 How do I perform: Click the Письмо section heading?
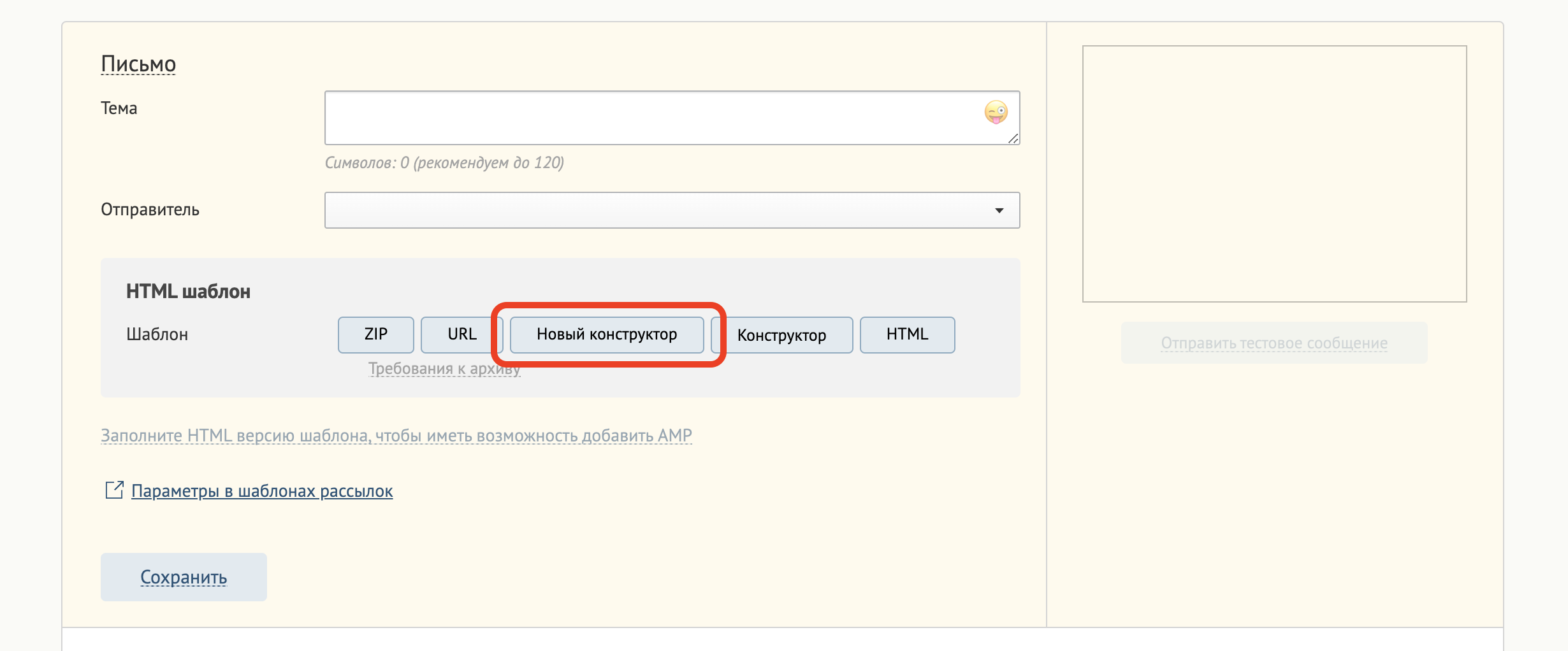click(x=138, y=64)
